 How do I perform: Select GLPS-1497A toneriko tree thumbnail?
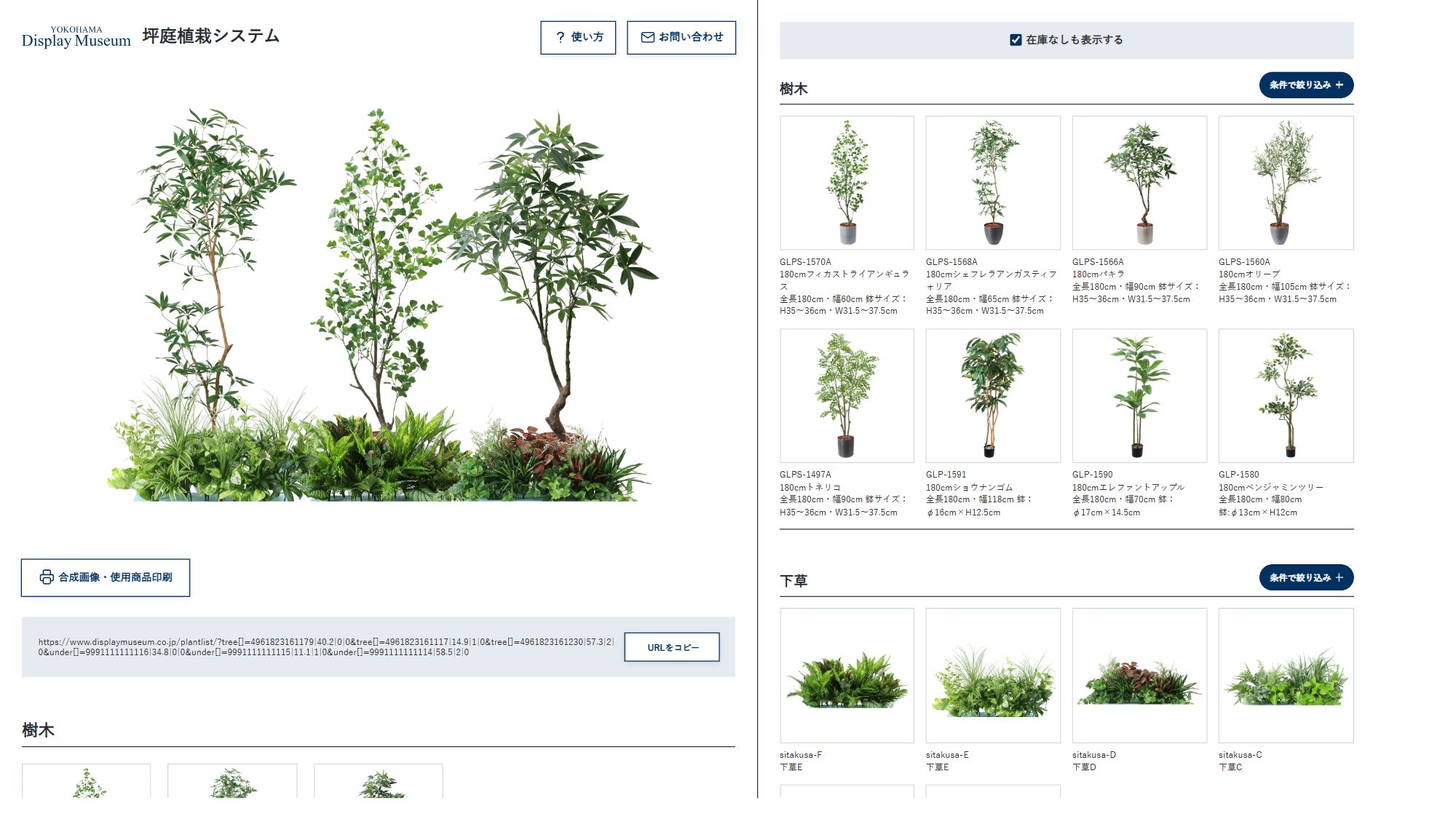click(x=847, y=395)
